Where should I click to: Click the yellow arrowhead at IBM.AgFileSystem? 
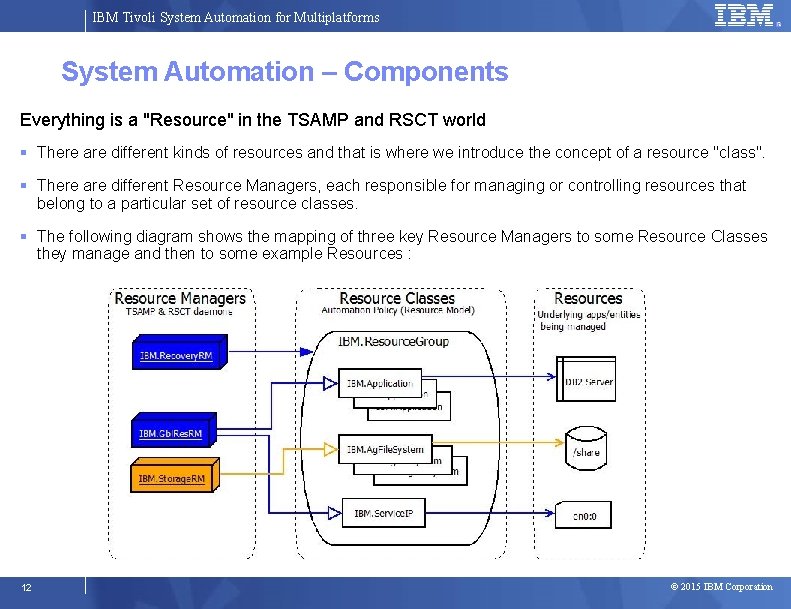330,449
